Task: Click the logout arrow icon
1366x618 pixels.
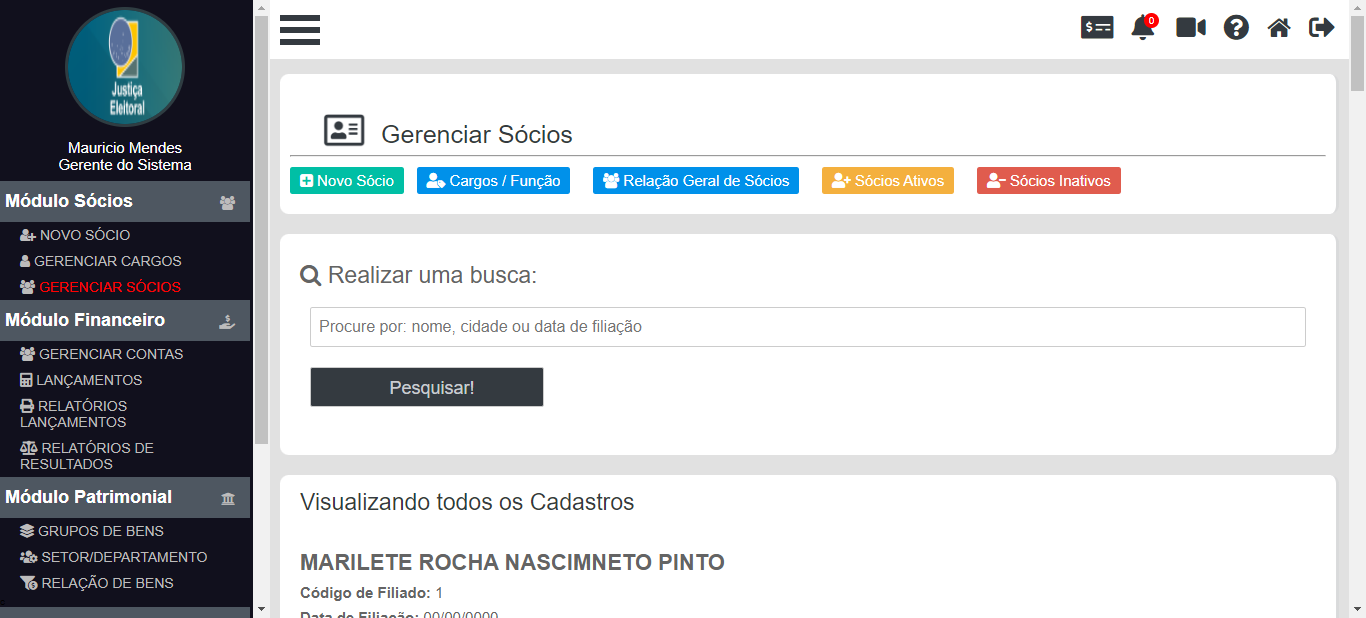Action: [1321, 28]
